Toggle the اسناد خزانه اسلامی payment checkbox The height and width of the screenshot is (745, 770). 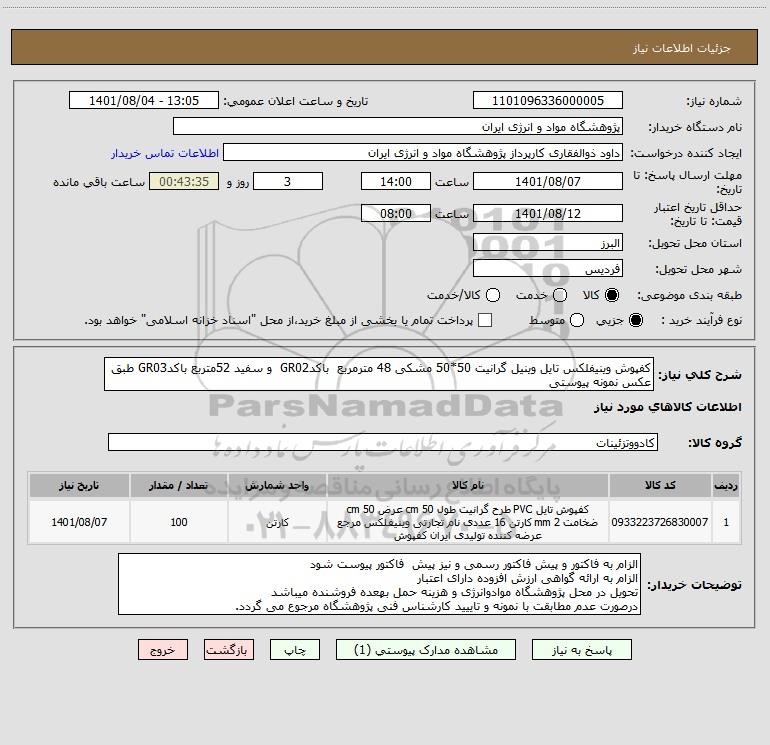[485, 320]
